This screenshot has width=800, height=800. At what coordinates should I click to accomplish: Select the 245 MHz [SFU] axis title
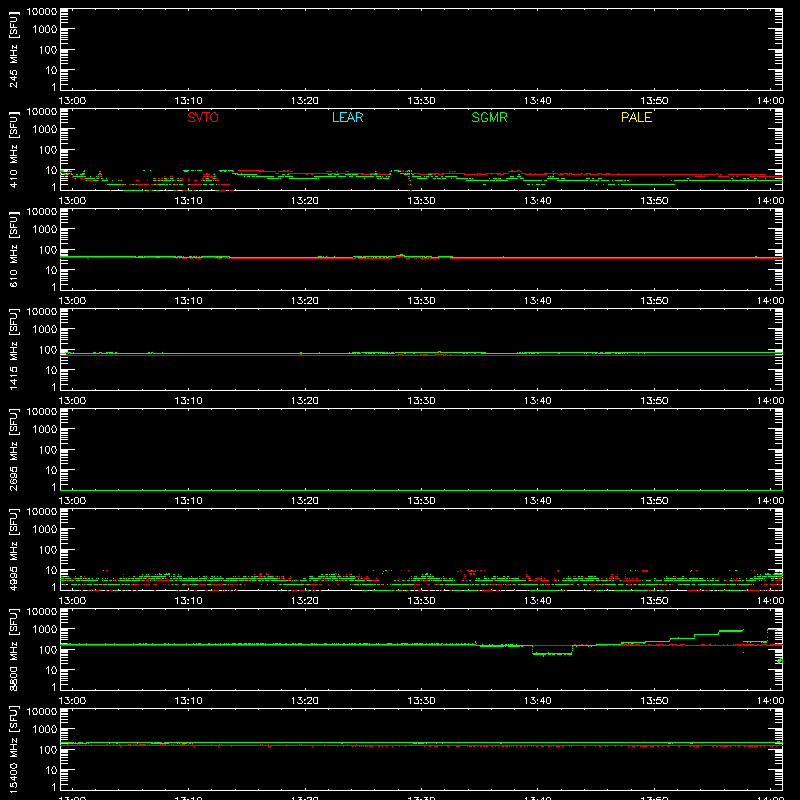[x=13, y=49]
